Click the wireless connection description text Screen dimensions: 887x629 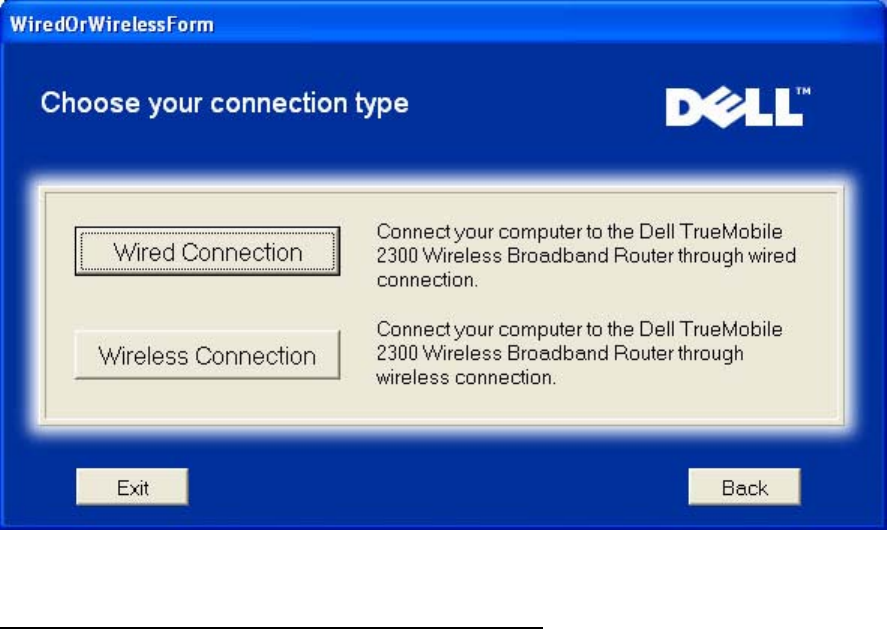tap(579, 353)
